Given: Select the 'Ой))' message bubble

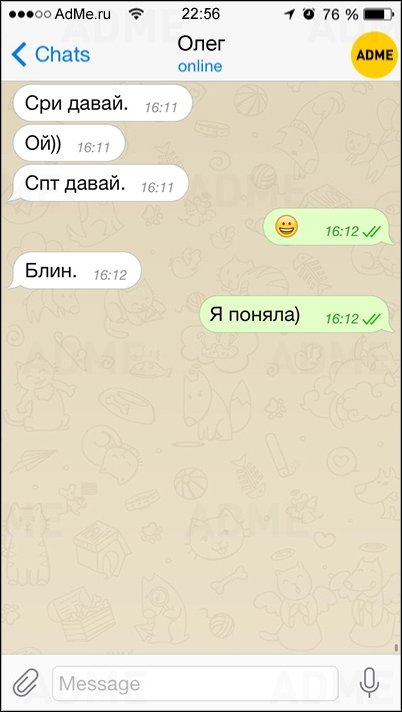Looking at the screenshot, I should 67,143.
